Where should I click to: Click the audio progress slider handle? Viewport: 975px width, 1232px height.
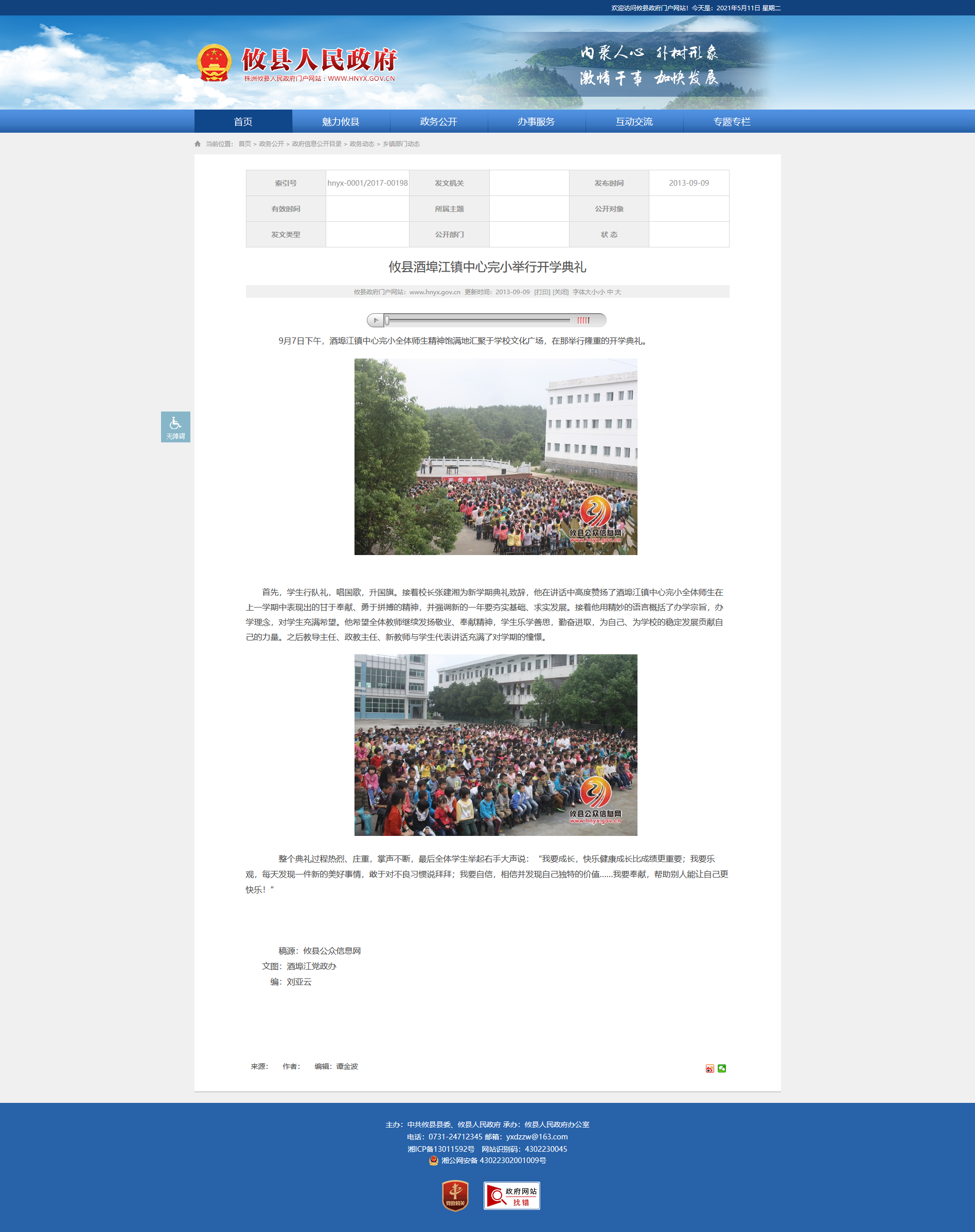tap(387, 320)
